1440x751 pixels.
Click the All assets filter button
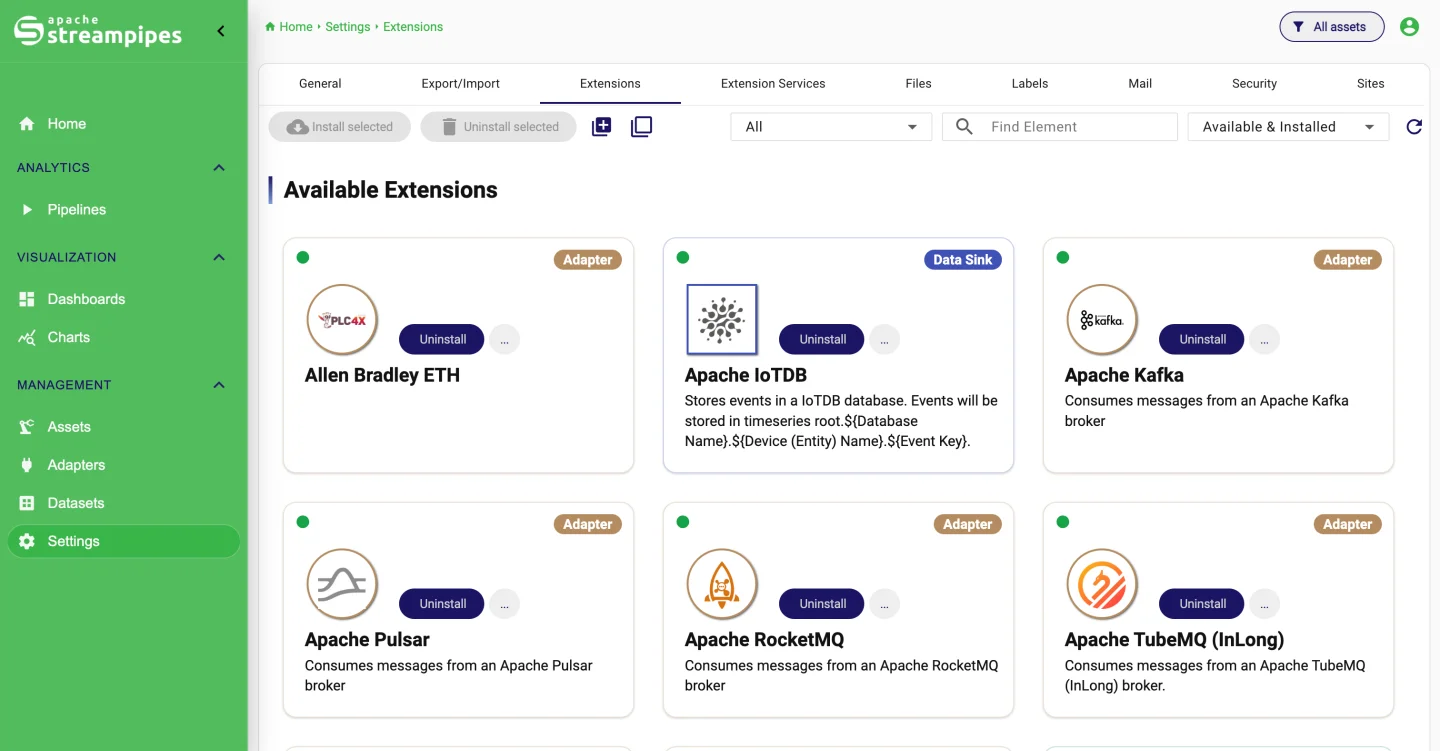pyautogui.click(x=1331, y=27)
